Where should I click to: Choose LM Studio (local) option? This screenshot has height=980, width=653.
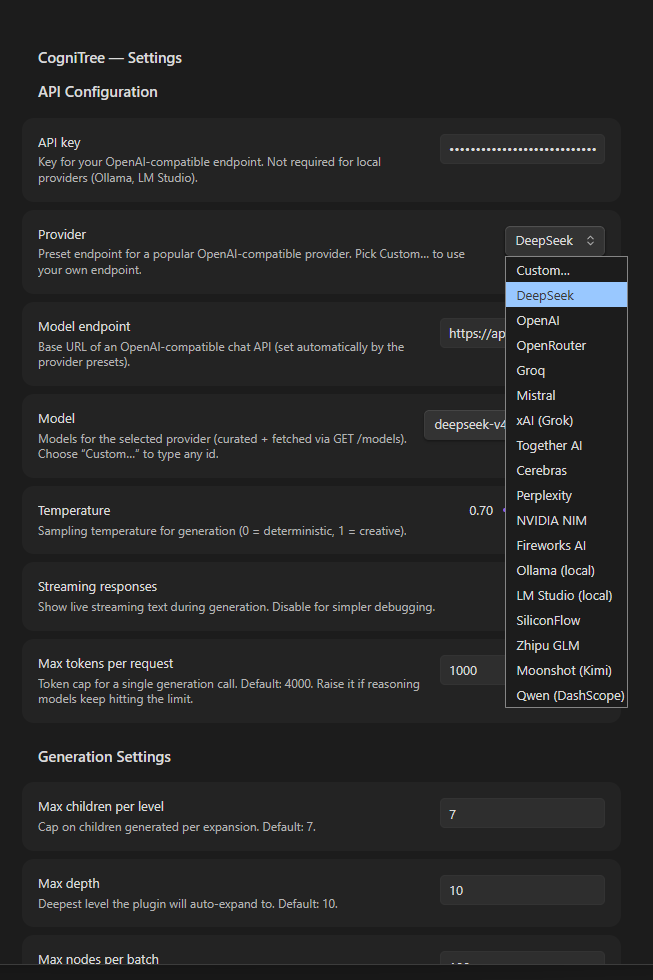coord(566,595)
